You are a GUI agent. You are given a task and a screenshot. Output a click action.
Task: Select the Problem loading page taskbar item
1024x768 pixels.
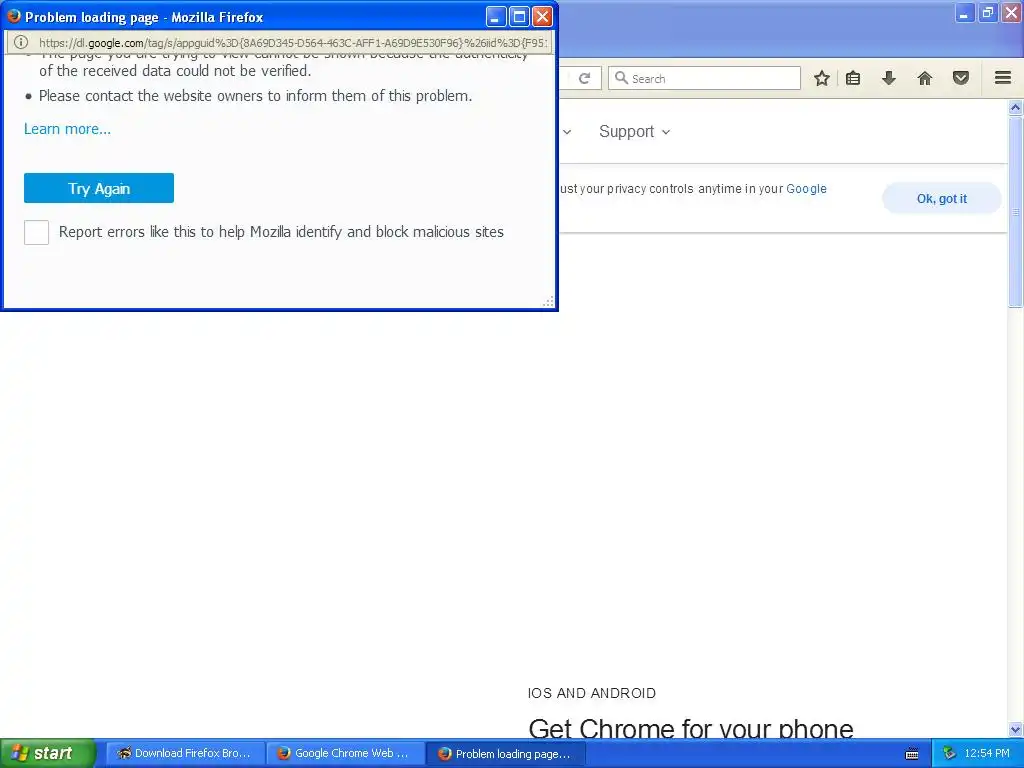[506, 754]
